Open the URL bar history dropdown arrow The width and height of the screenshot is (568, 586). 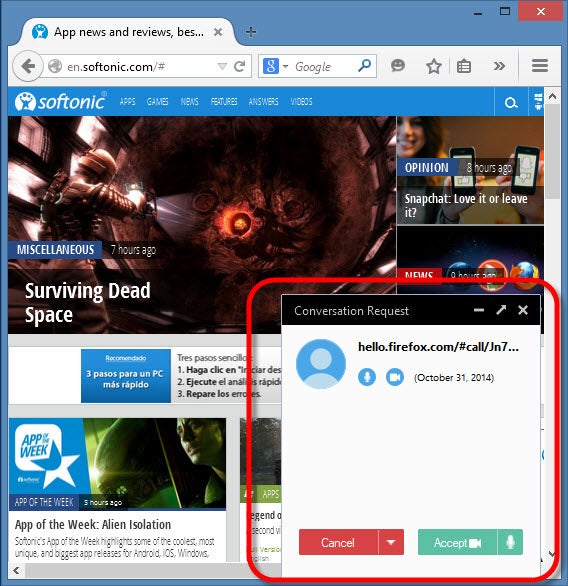click(x=222, y=67)
